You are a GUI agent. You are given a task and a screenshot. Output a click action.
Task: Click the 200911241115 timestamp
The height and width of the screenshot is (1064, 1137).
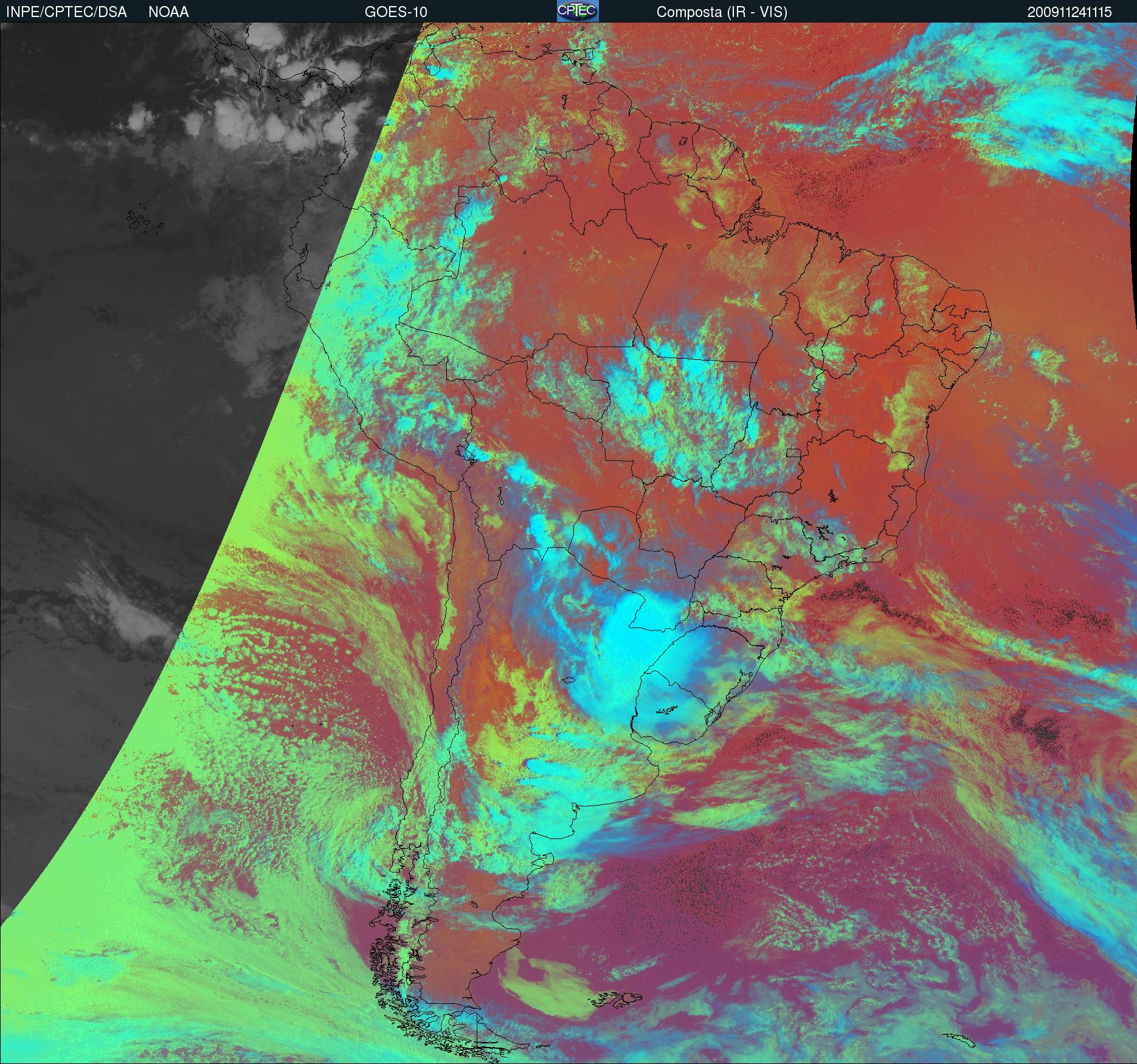click(1070, 12)
